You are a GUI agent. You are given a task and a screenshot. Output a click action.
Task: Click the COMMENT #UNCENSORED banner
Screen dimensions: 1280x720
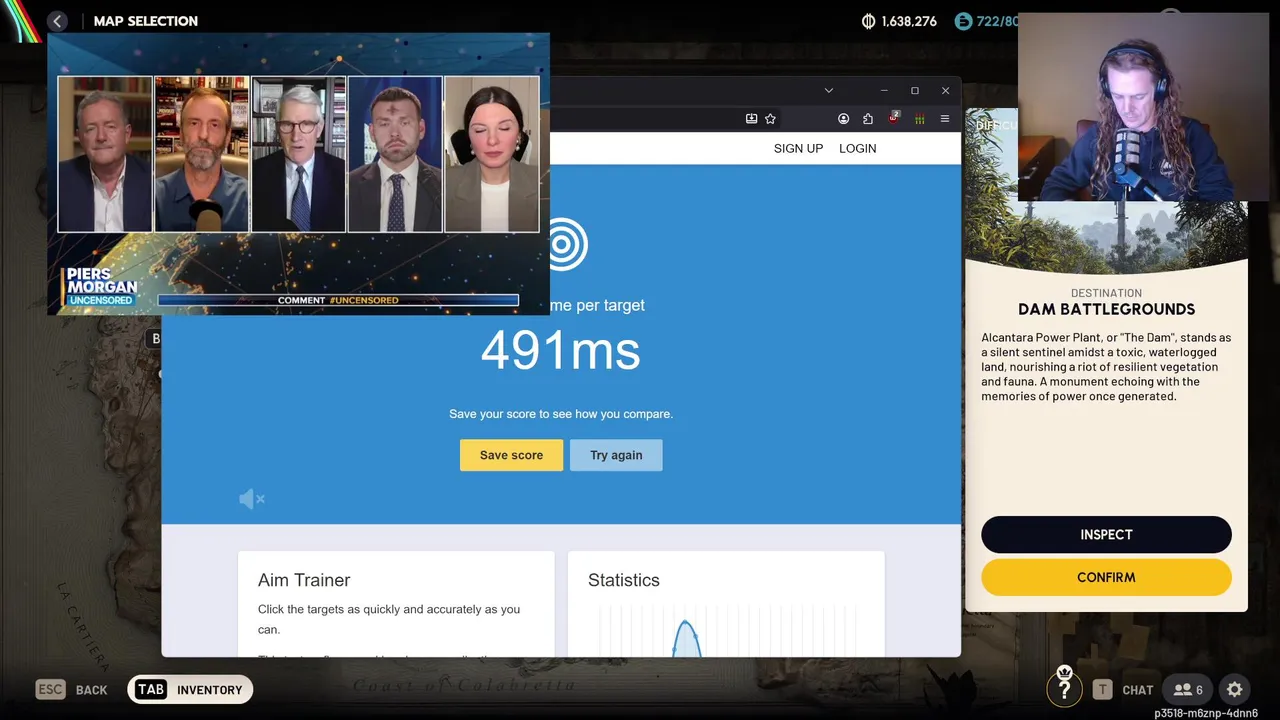pyautogui.click(x=338, y=300)
